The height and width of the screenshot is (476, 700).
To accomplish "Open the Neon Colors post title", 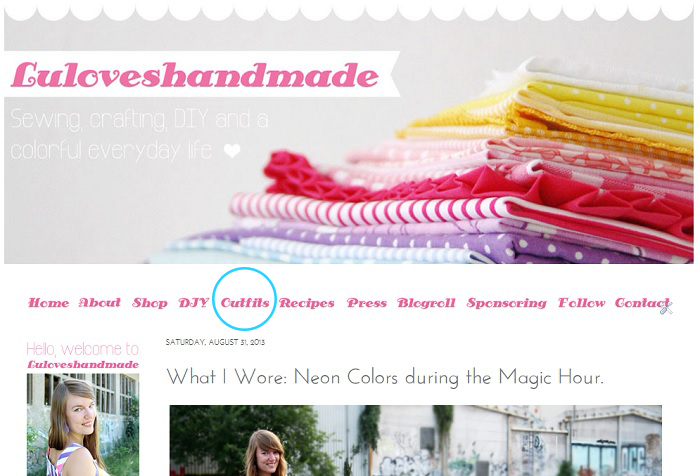I will pyautogui.click(x=385, y=377).
